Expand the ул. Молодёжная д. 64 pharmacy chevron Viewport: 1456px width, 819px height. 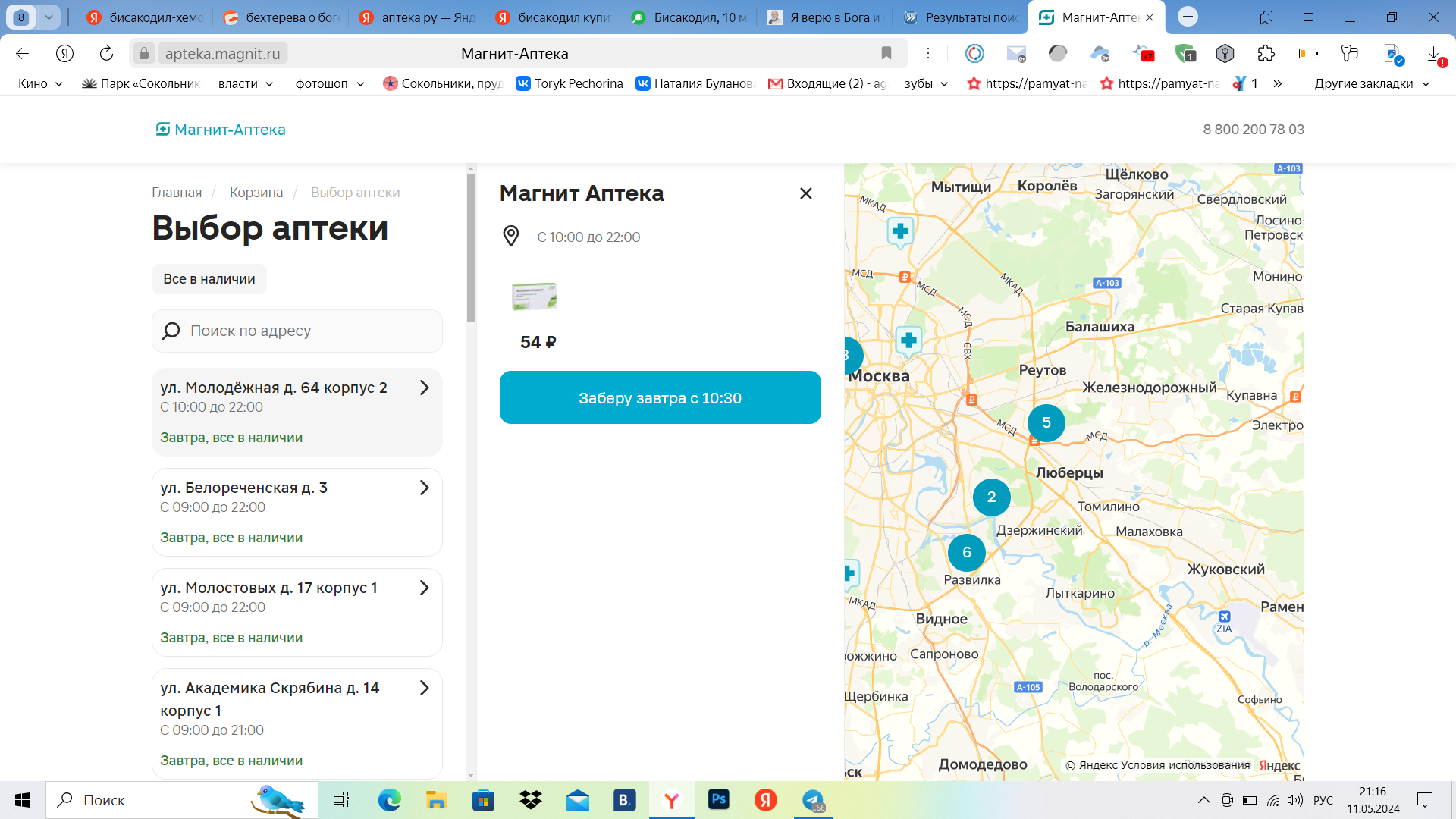coord(425,388)
